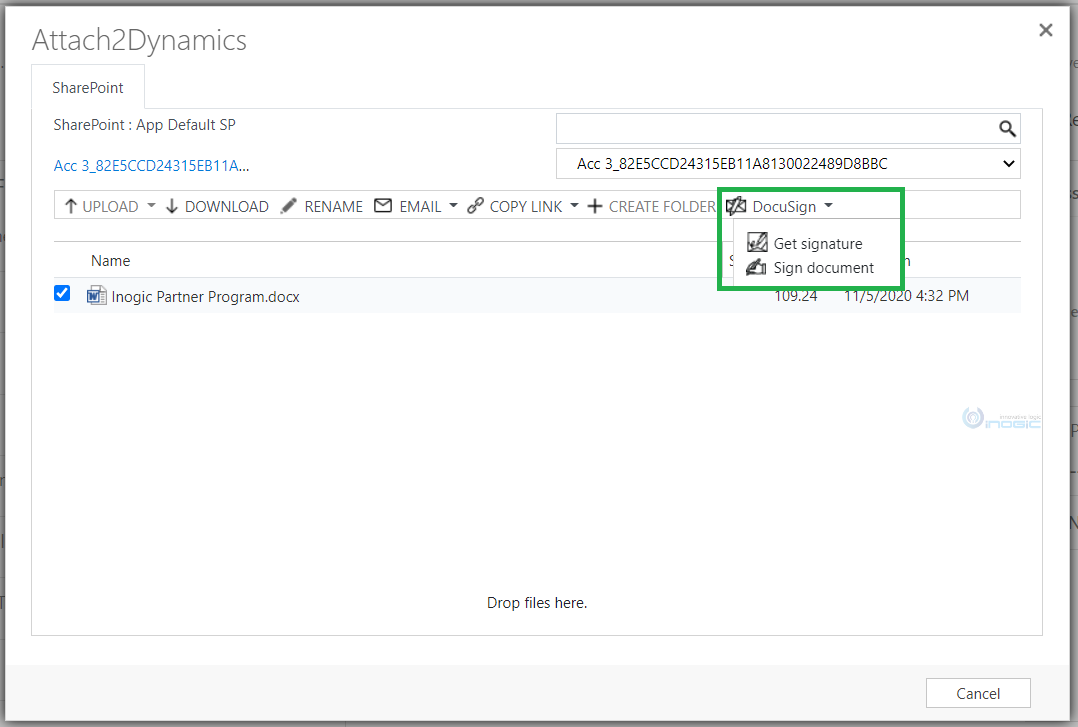This screenshot has height=727, width=1078.
Task: Click the DocuSign toolbar icon
Action: click(x=736, y=206)
